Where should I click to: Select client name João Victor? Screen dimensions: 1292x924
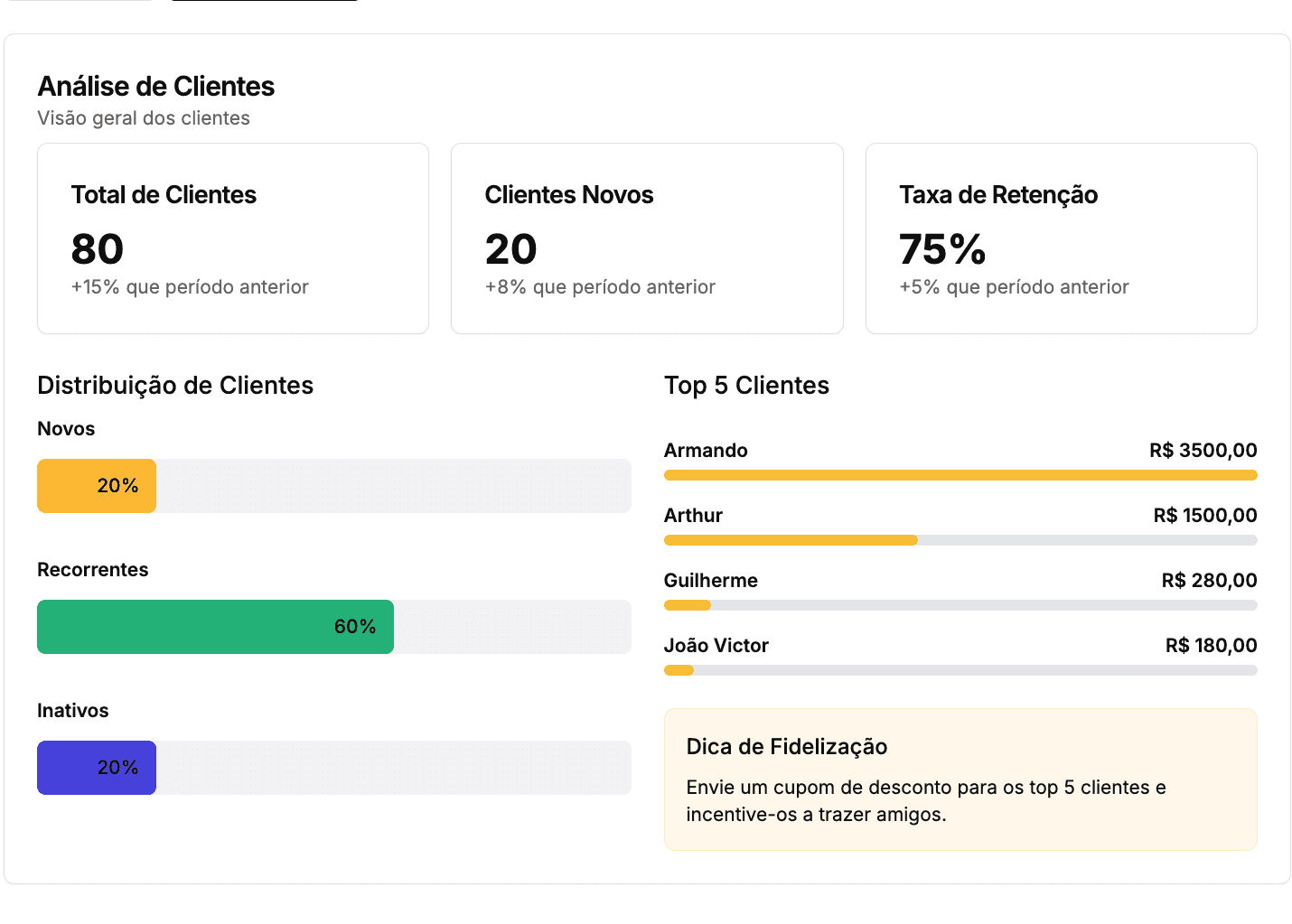(x=716, y=646)
